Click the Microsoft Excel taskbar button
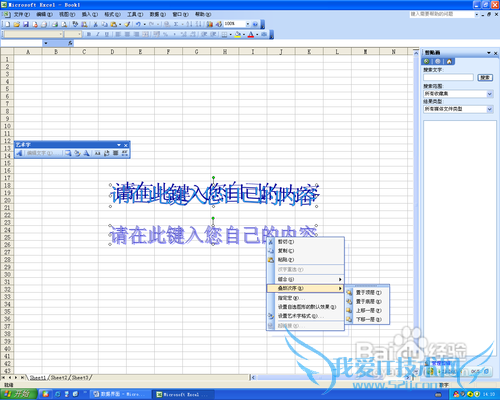This screenshot has width=500, height=400. [x=184, y=394]
